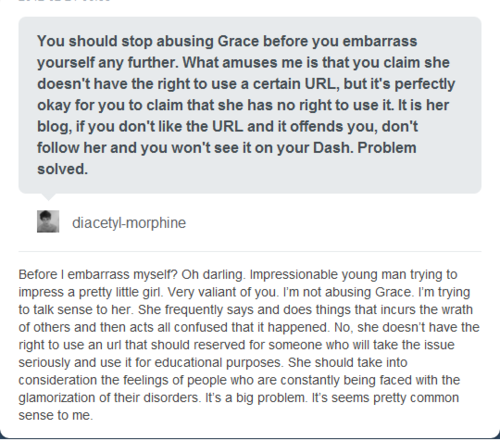The width and height of the screenshot is (500, 441).
Task: Click the horizontal divider below the username
Action: click(250, 251)
